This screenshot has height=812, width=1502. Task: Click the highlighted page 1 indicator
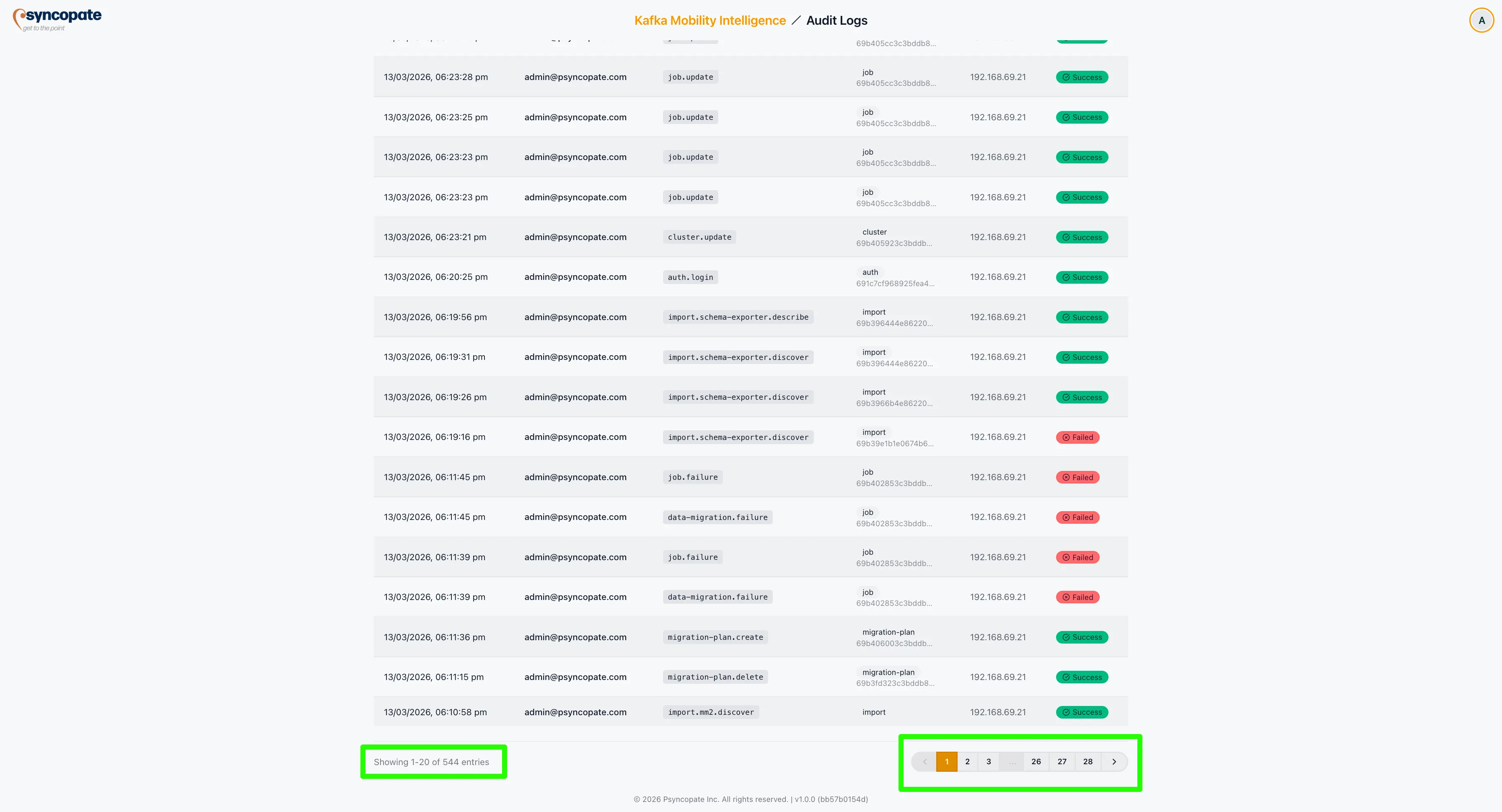pos(946,761)
